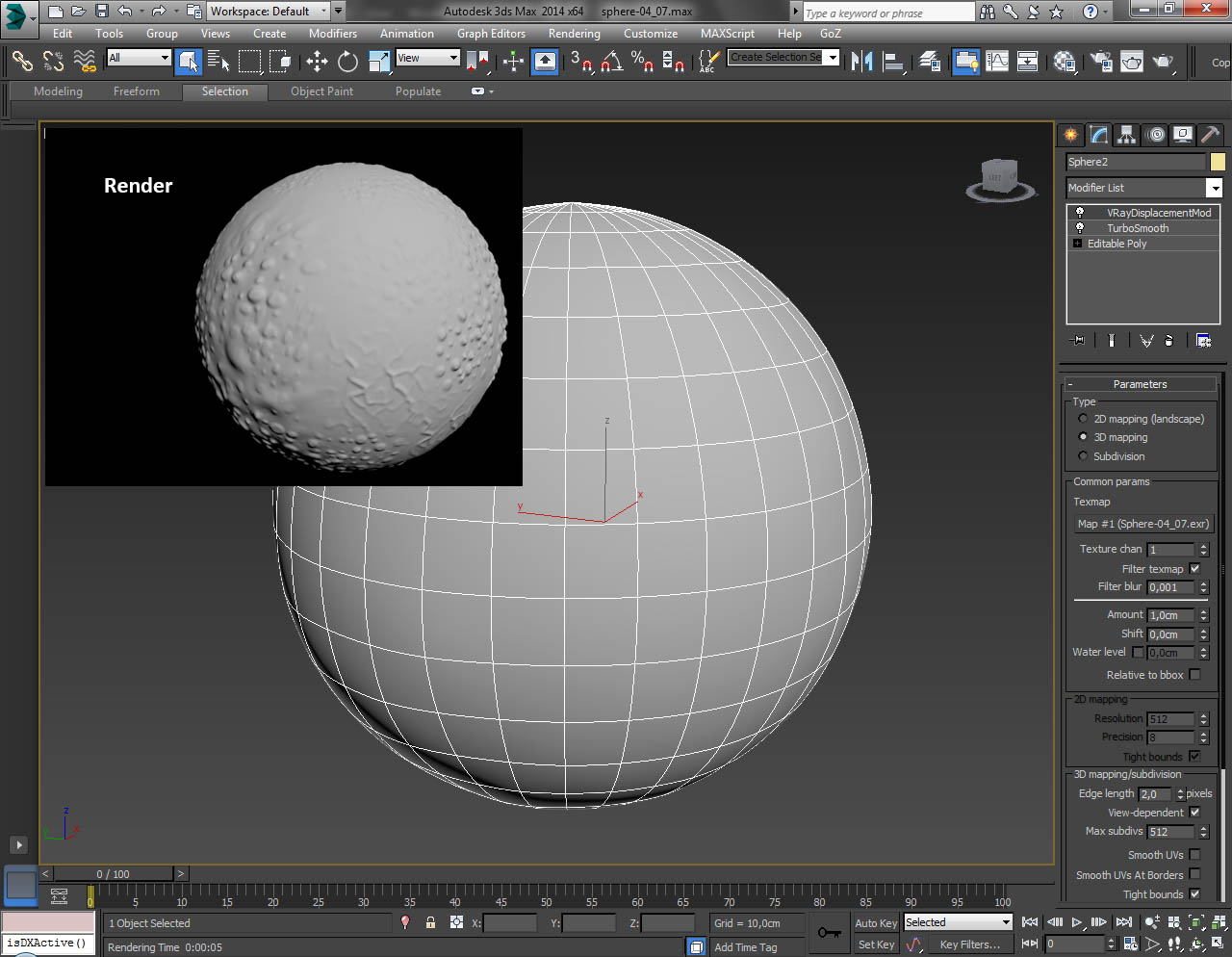Toggle the Auto Key button

[876, 923]
